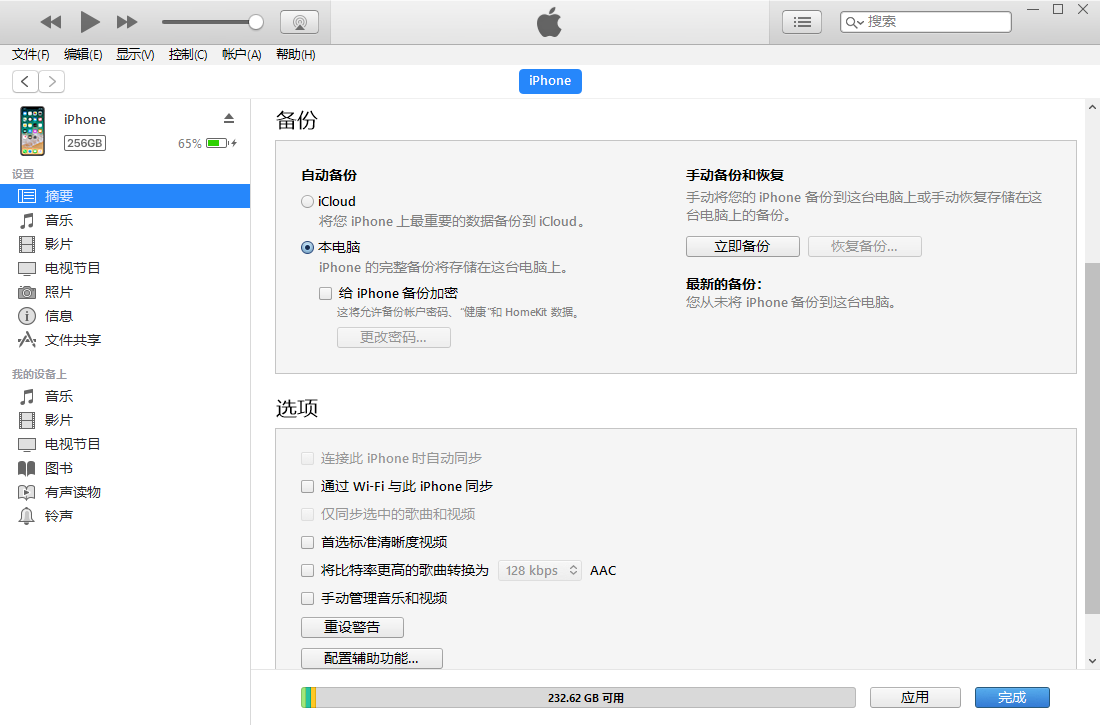Adjust the volume slider knob

[x=256, y=22]
